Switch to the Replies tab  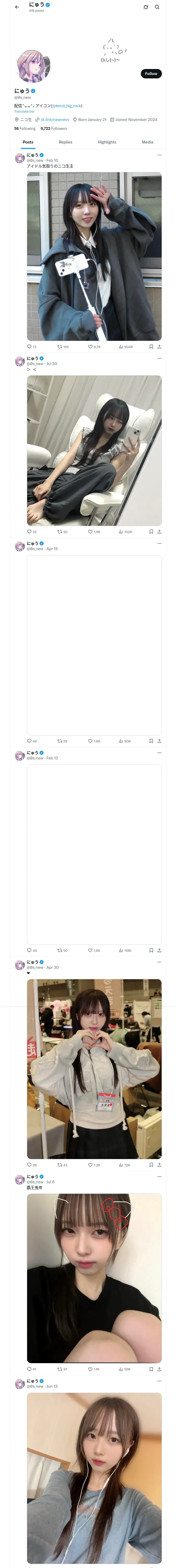(x=65, y=142)
